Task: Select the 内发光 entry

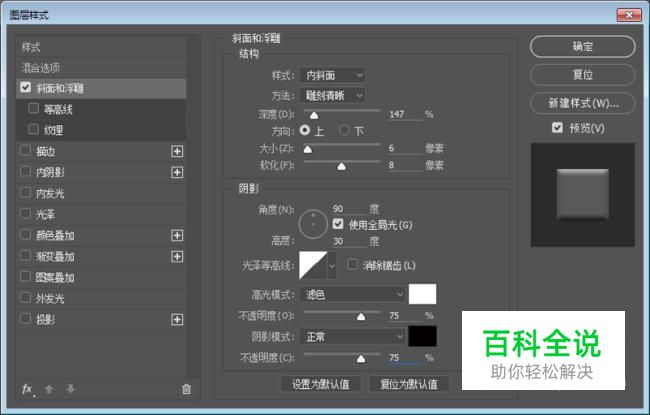Action: (101, 194)
